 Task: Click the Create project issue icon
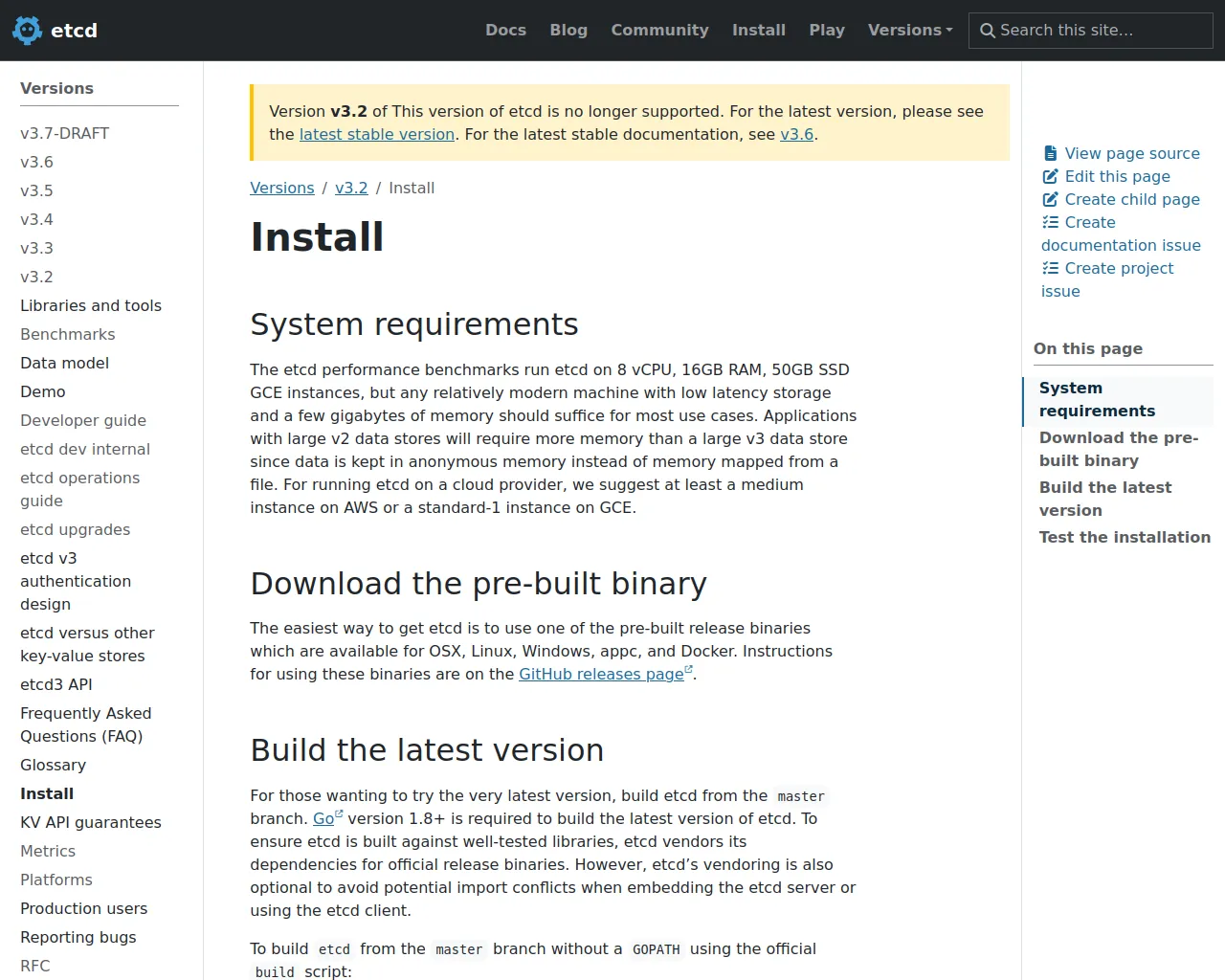(1049, 268)
